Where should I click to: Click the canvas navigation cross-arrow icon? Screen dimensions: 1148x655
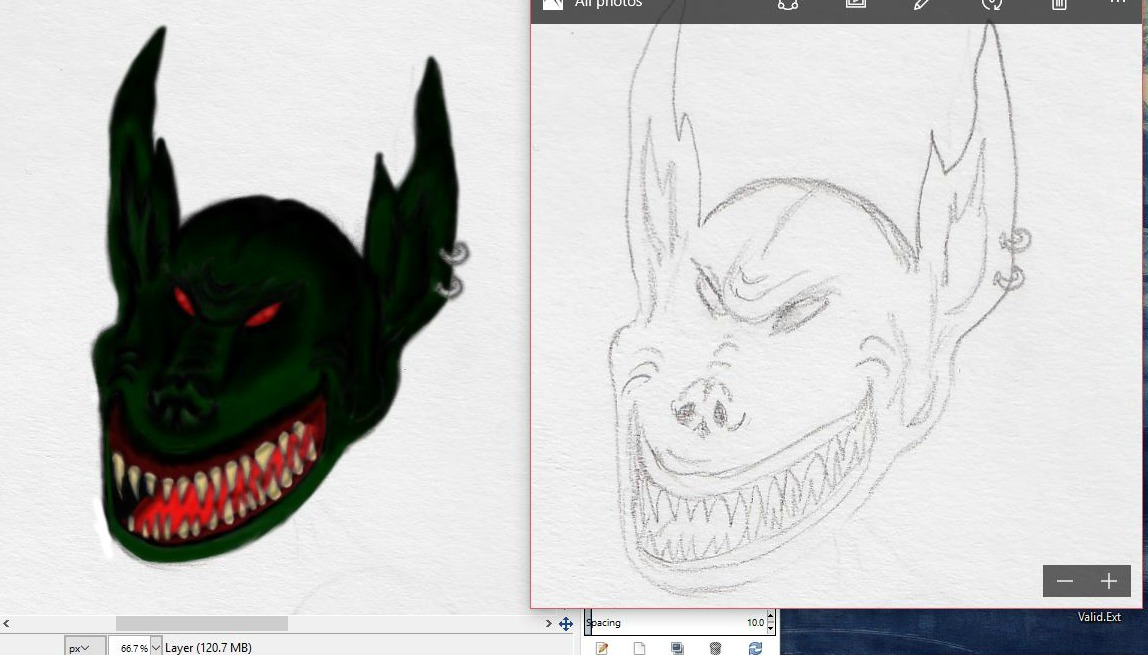pos(566,624)
